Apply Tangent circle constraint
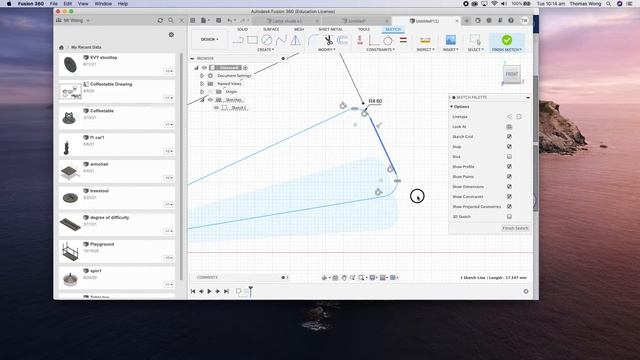This screenshot has width=640, height=360. pos(388,40)
